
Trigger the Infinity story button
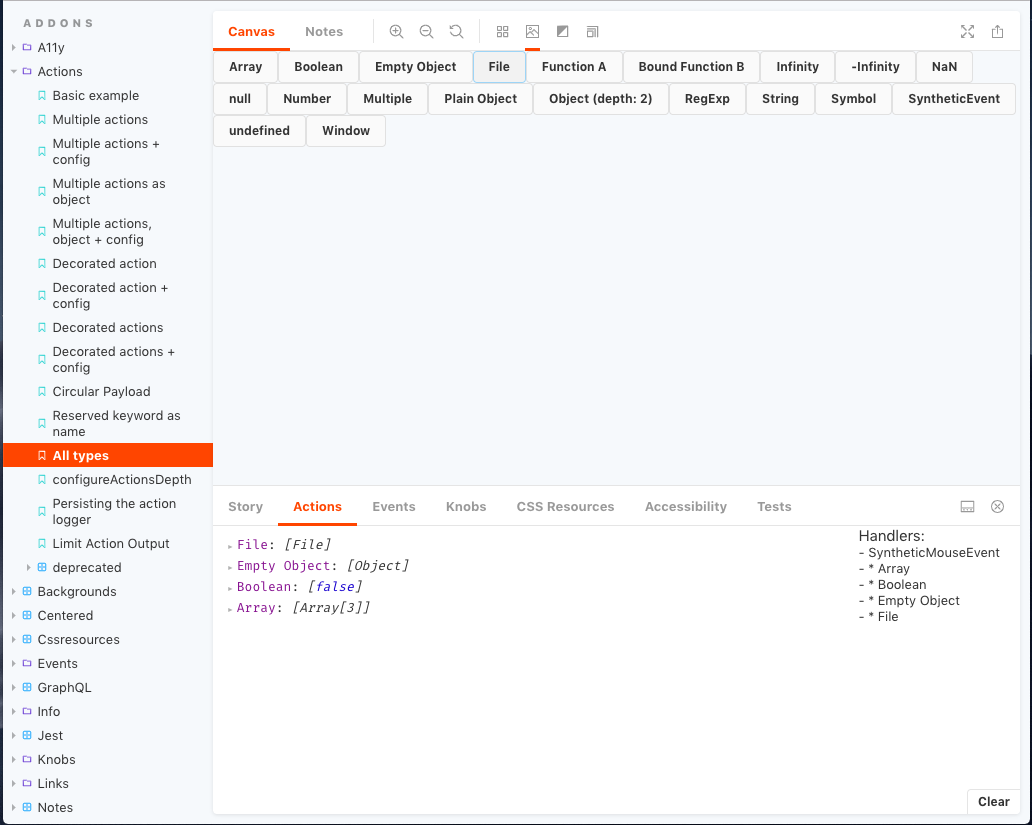point(797,66)
